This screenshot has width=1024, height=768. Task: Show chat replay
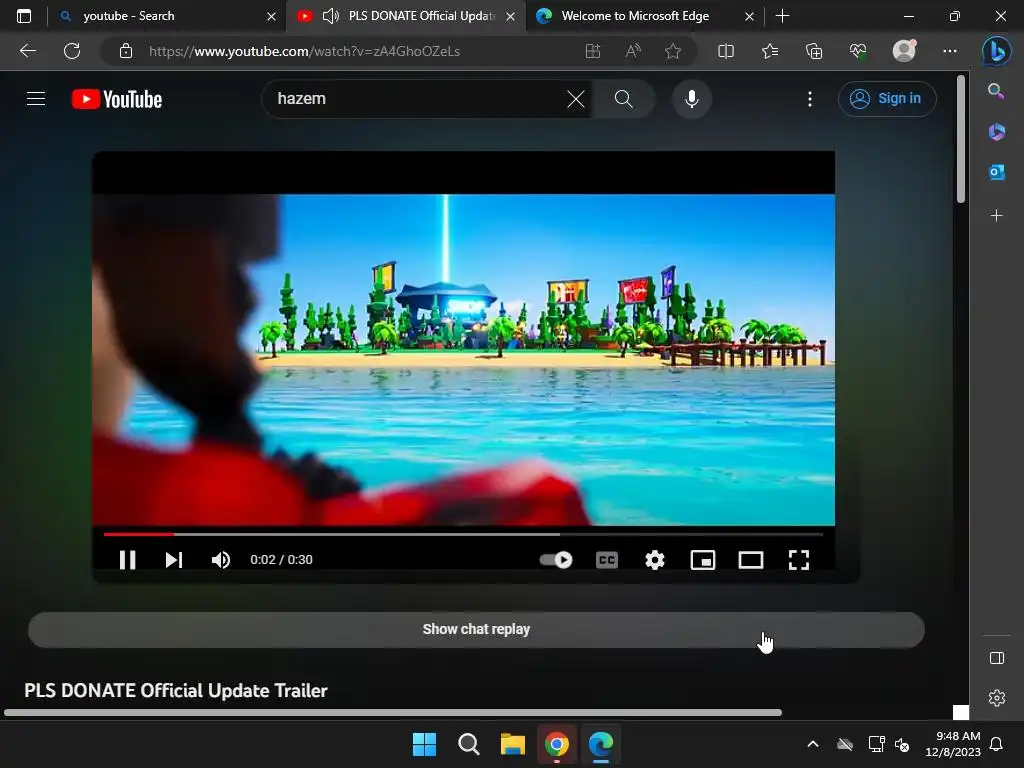tap(476, 630)
